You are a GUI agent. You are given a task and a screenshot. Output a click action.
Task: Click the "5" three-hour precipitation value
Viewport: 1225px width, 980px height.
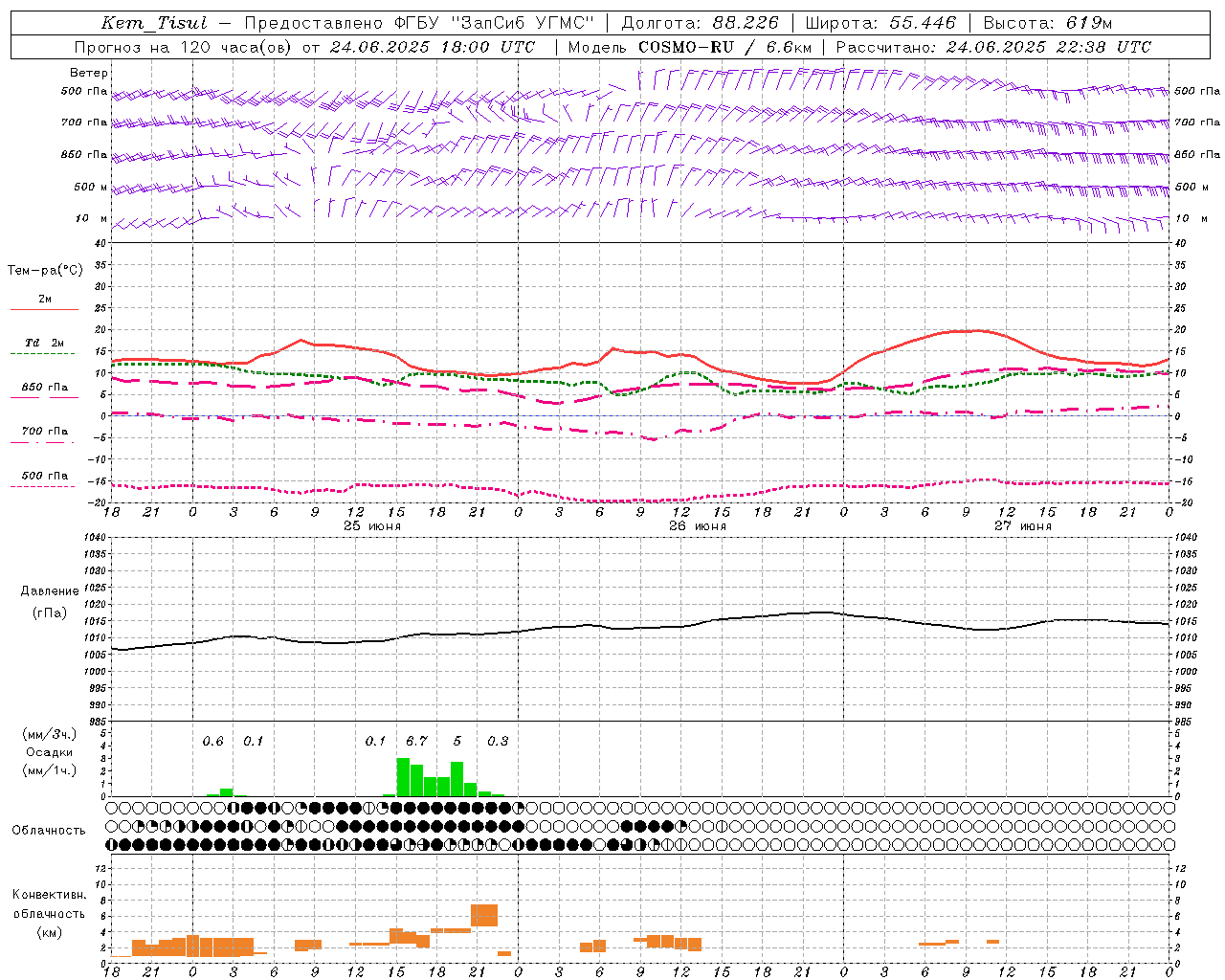click(457, 741)
